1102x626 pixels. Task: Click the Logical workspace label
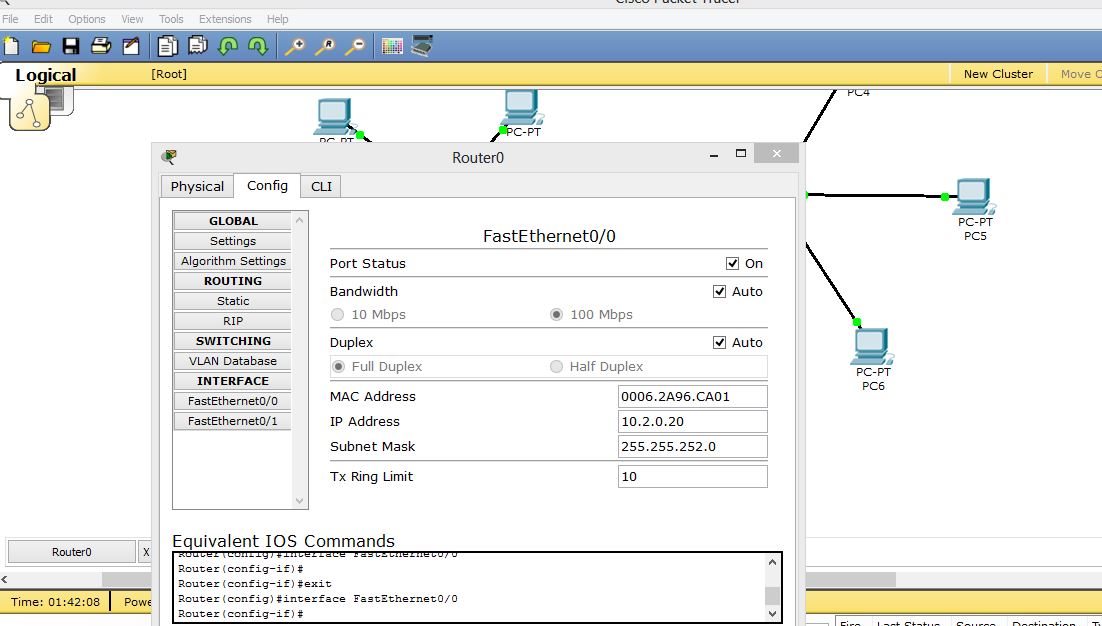click(x=46, y=75)
